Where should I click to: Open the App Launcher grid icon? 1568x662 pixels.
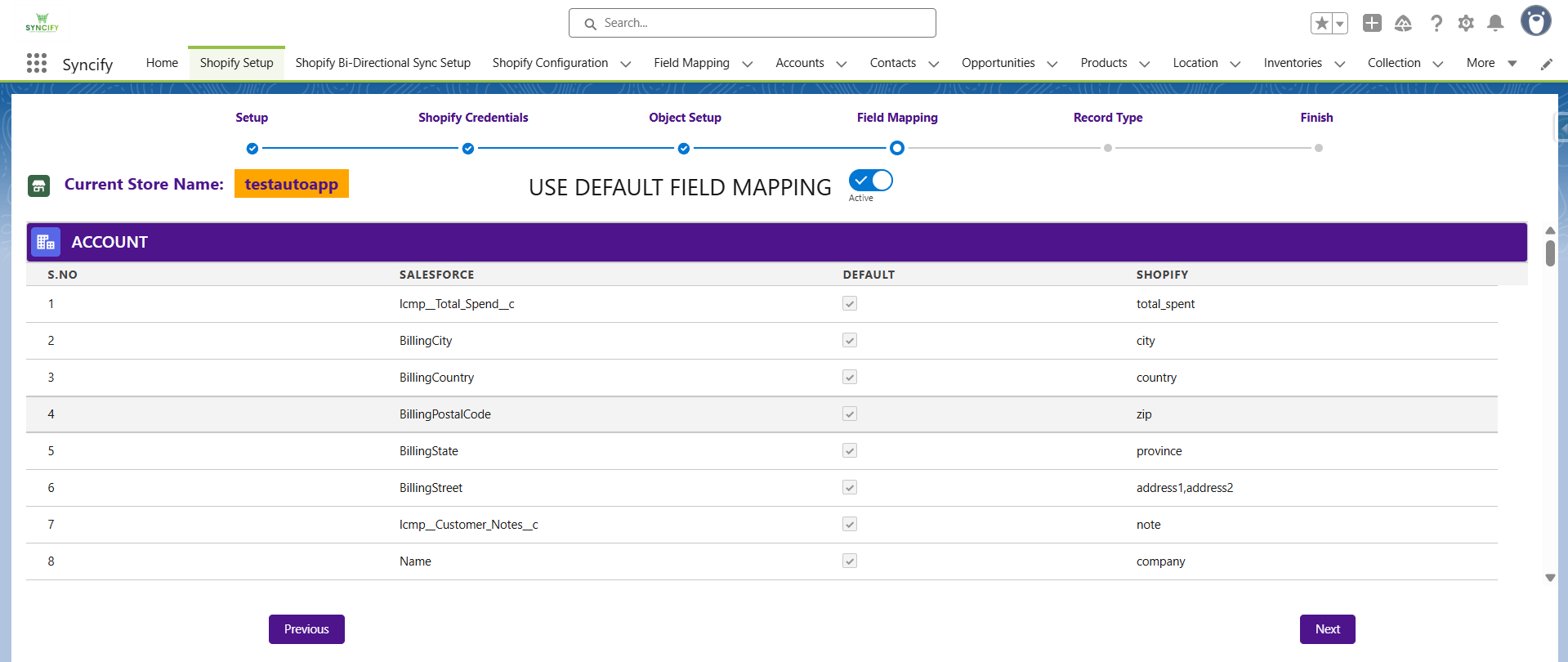[37, 63]
